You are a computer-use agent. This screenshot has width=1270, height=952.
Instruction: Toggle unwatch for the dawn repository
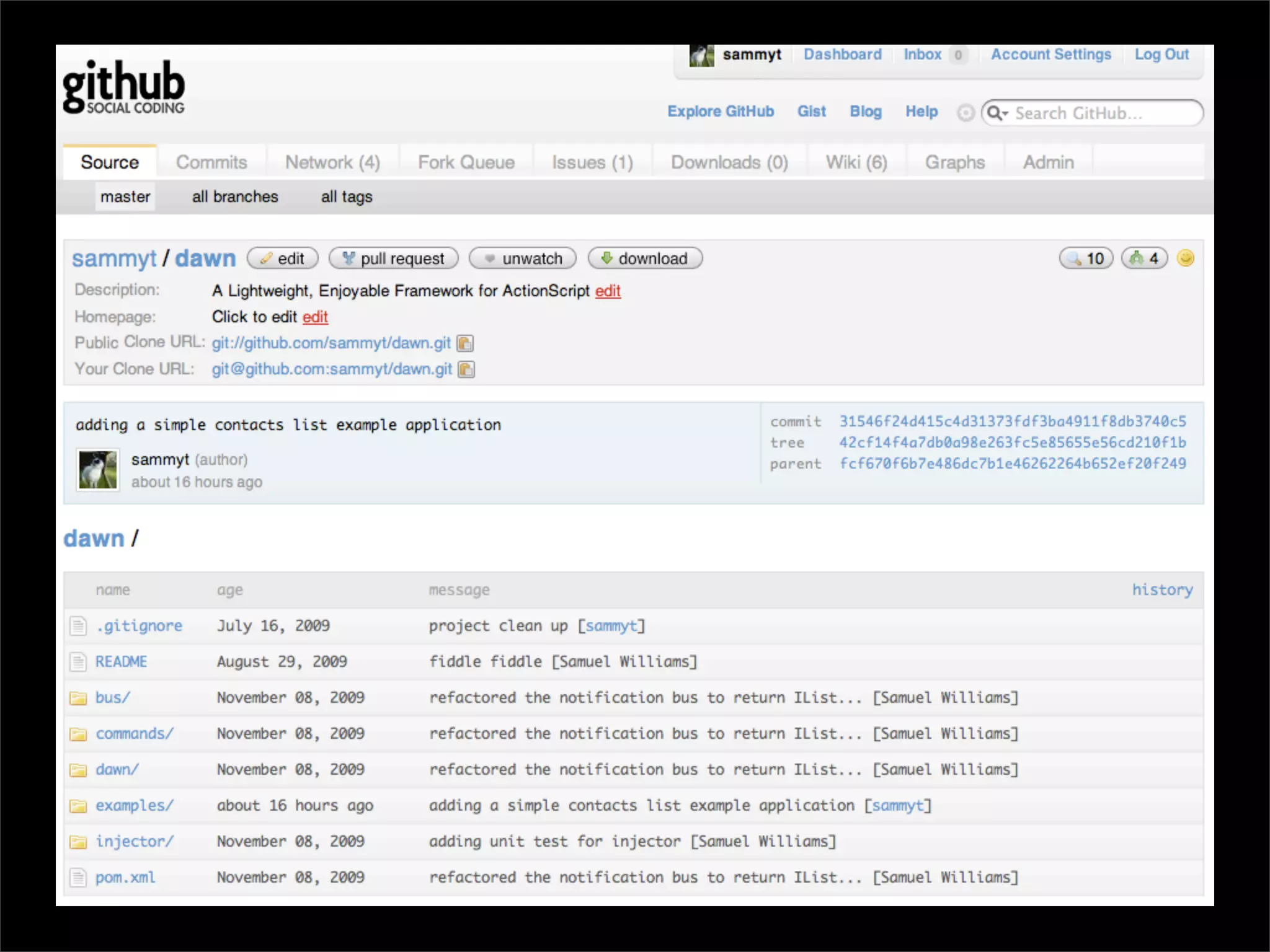coord(523,258)
